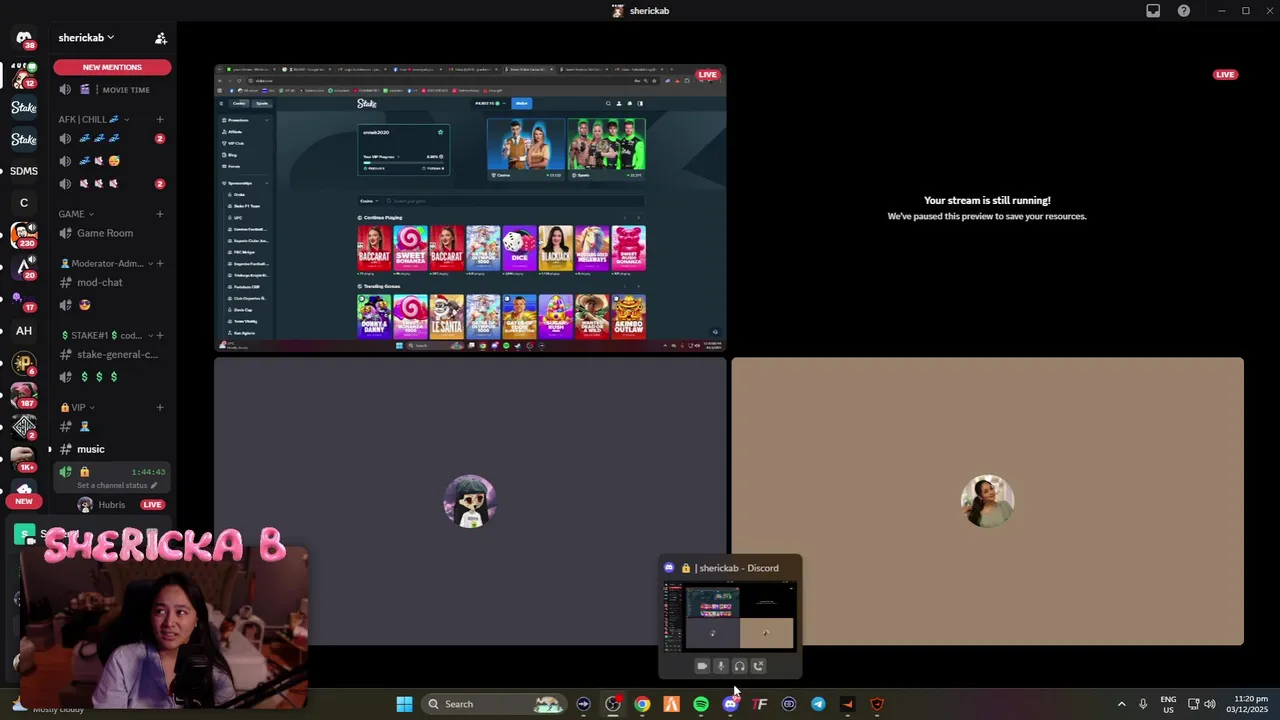Join the sunglasses emoji voice channel
This screenshot has height=720, width=1280.
click(x=112, y=305)
